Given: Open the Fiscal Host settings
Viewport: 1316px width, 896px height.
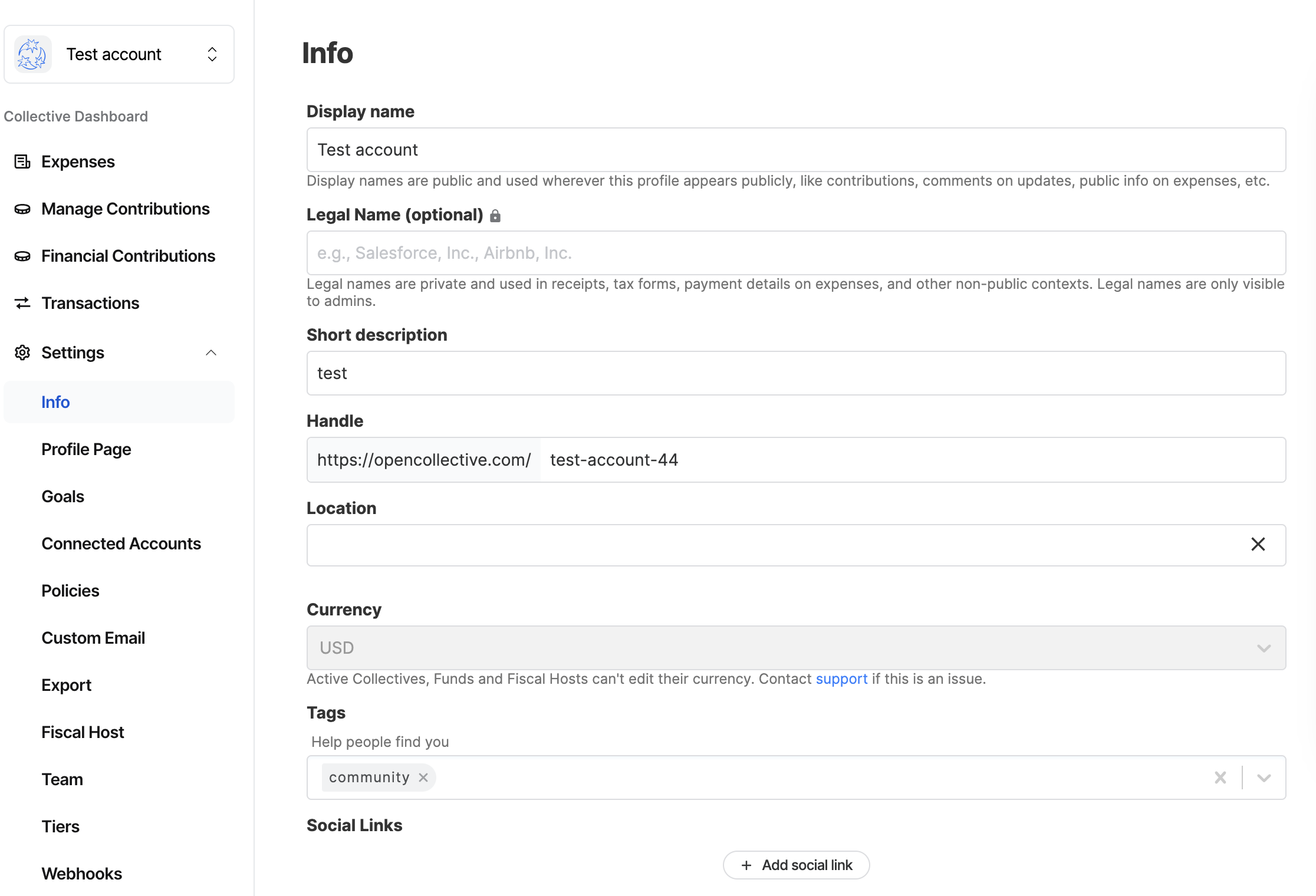Looking at the screenshot, I should (83, 732).
